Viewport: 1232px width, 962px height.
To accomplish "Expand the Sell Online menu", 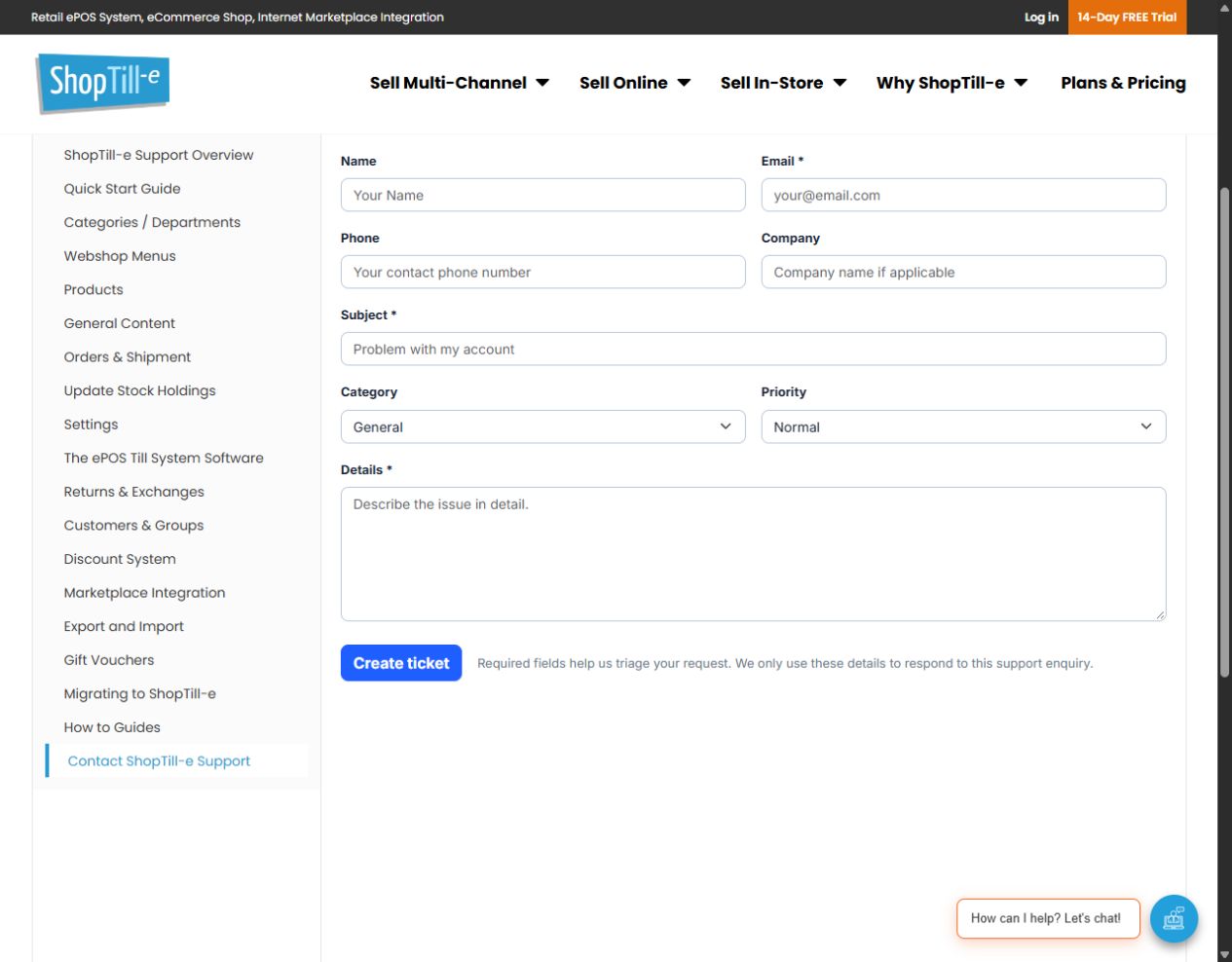I will 635,83.
